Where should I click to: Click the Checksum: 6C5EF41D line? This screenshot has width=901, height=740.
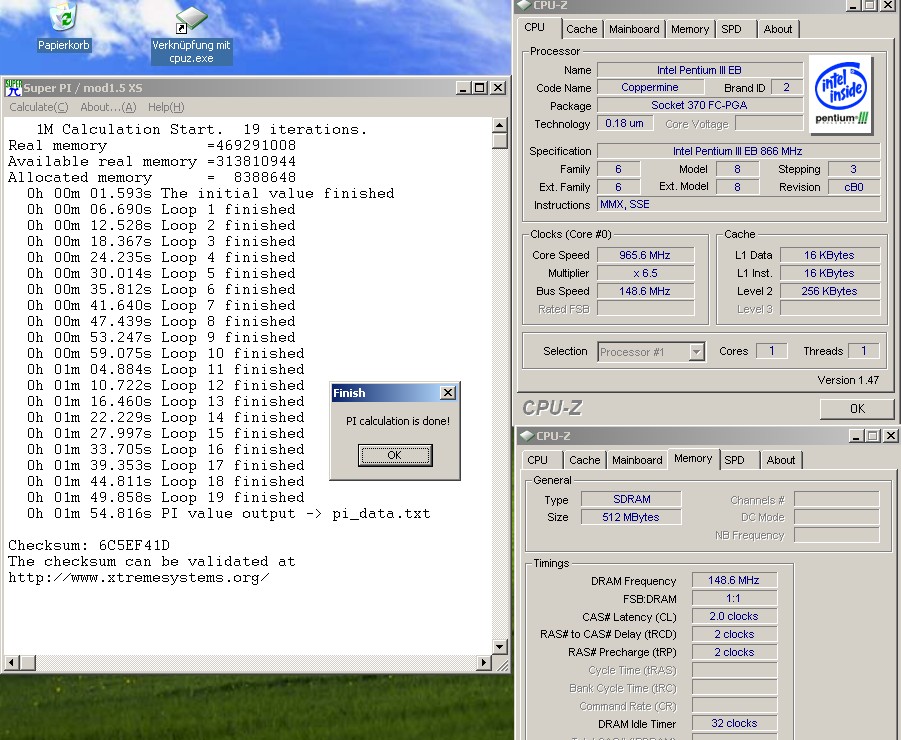89,545
